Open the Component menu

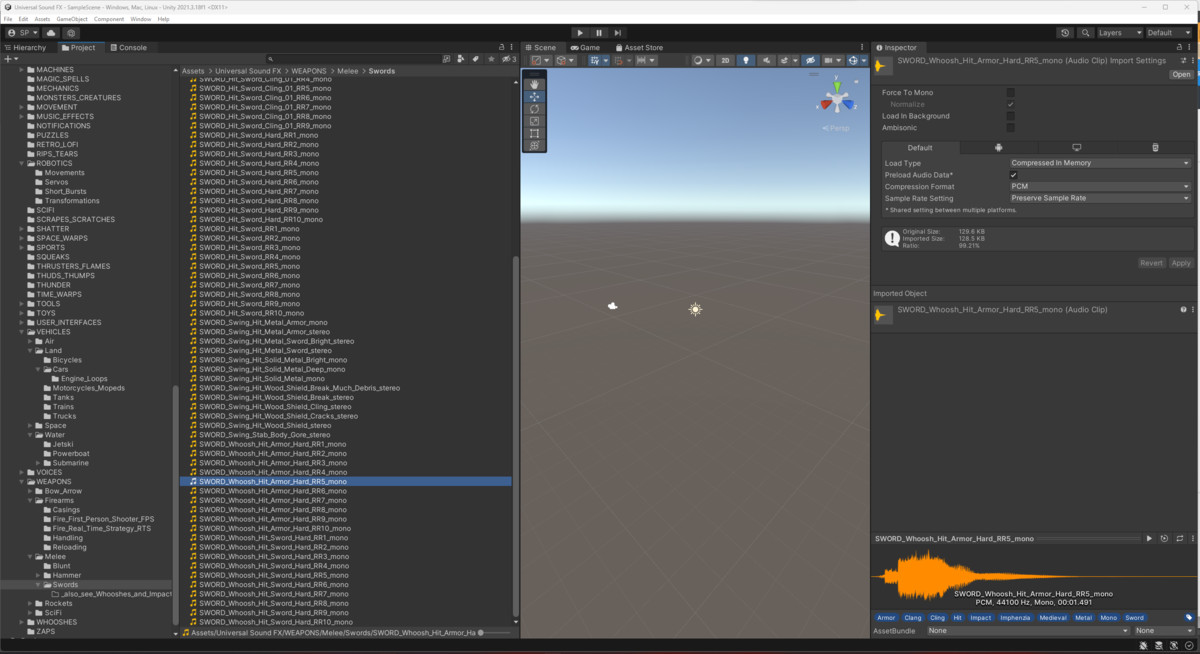click(x=110, y=19)
